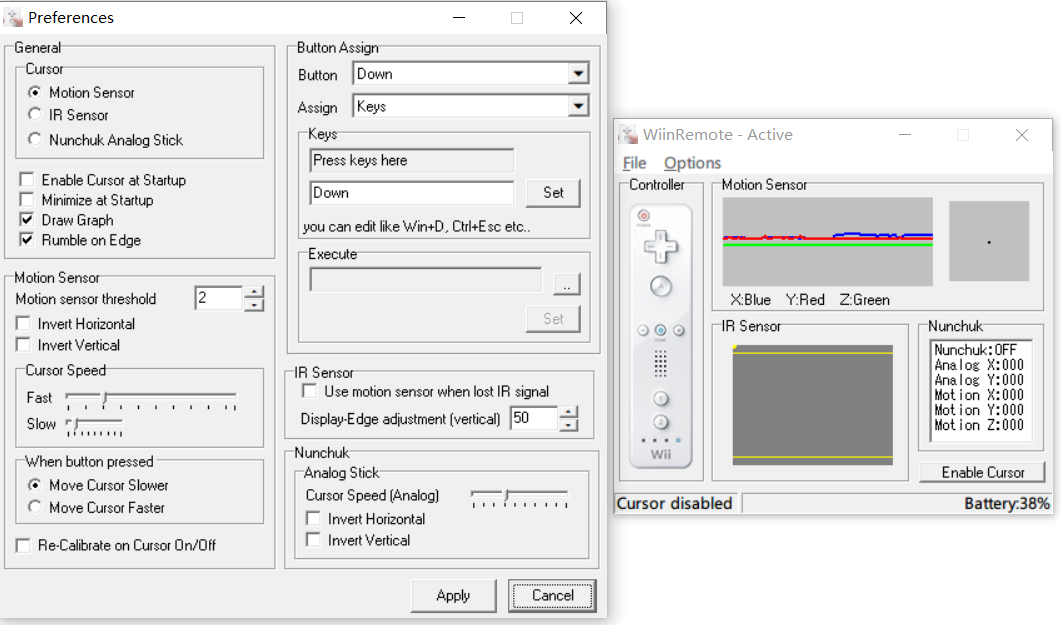Click the Home button on Wii remote

660,330
